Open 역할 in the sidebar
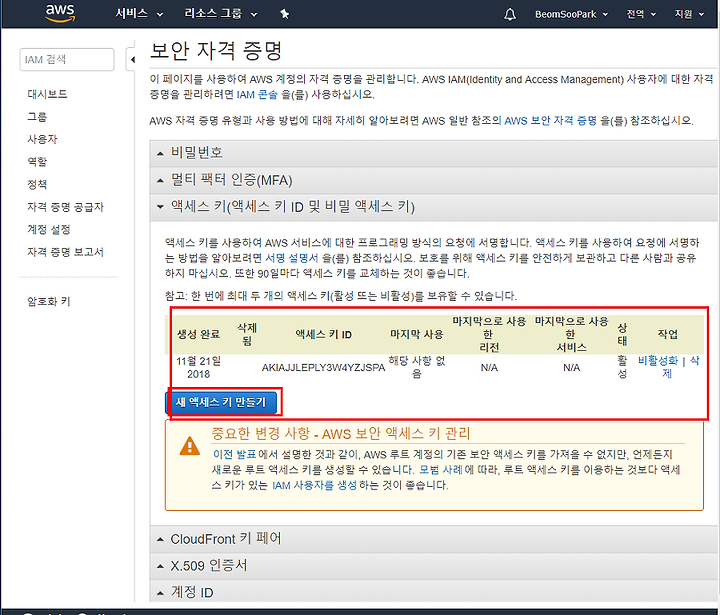The image size is (720, 615). pos(37,162)
